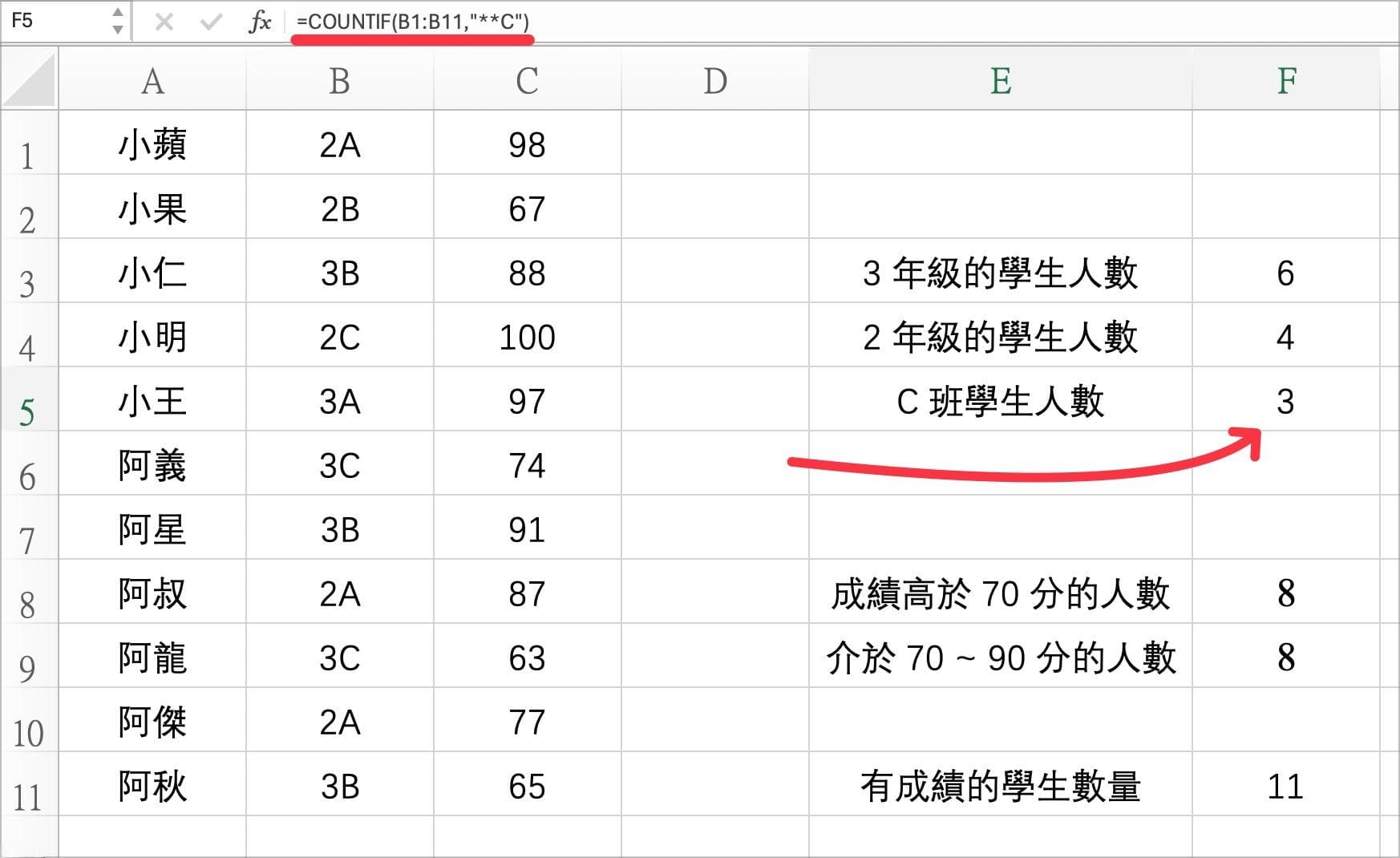This screenshot has width=1400, height=858.
Task: Click cell containing 小仁
Action: [152, 271]
